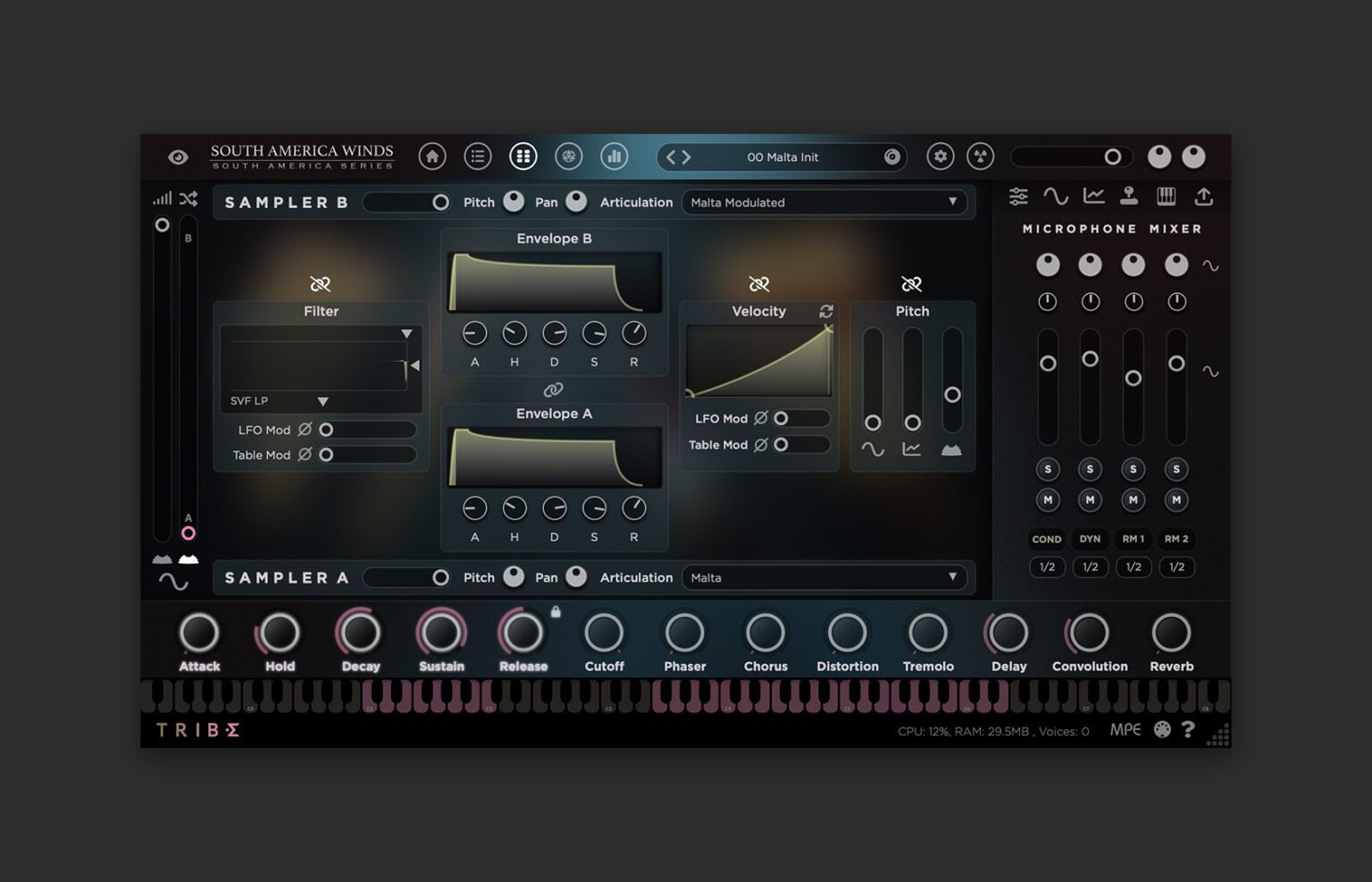Solo the COND microphone channel
Screen dimensions: 1372x882
coord(1047,468)
